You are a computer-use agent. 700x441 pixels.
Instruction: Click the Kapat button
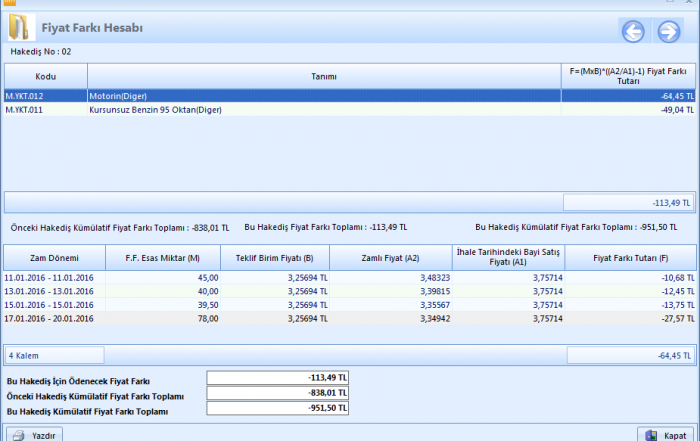pos(665,435)
